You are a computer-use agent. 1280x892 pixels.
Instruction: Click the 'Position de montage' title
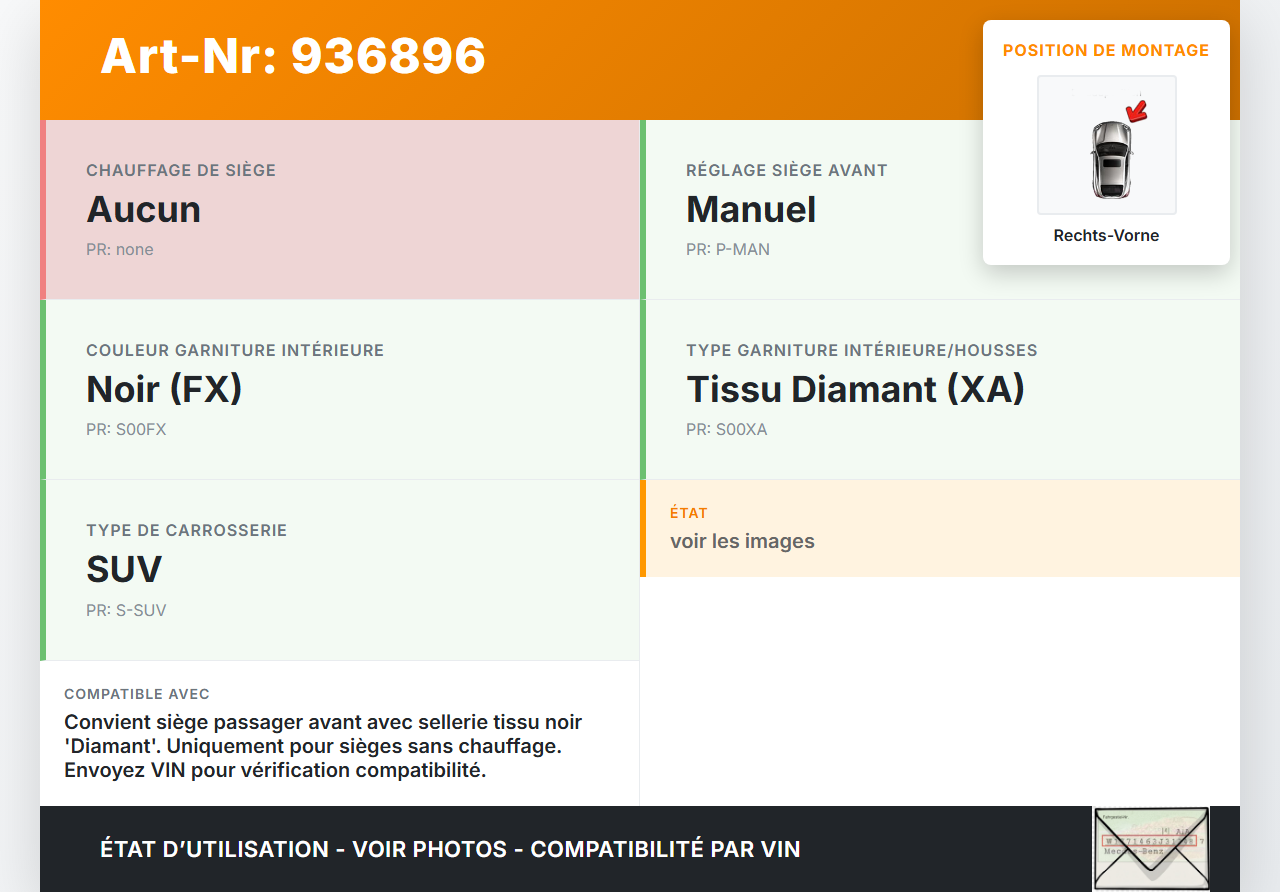[1106, 50]
